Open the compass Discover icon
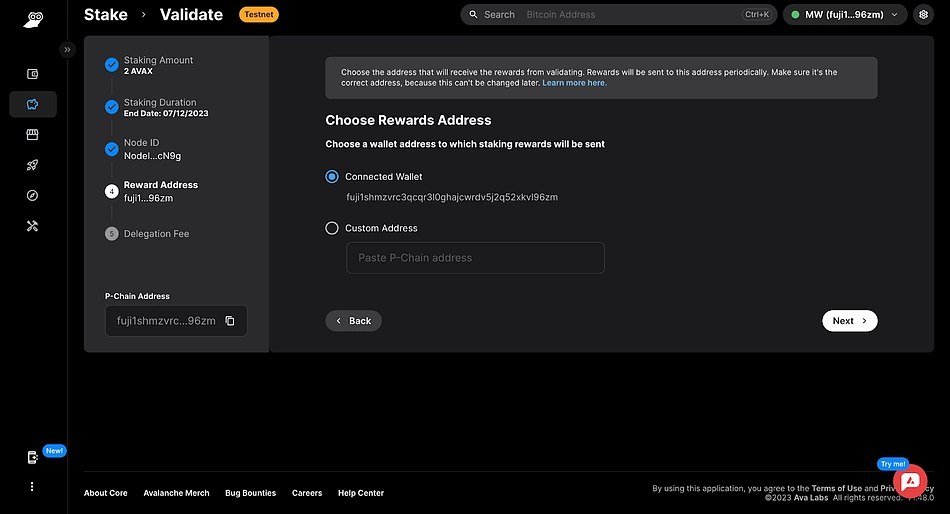The image size is (950, 514). coord(32,196)
